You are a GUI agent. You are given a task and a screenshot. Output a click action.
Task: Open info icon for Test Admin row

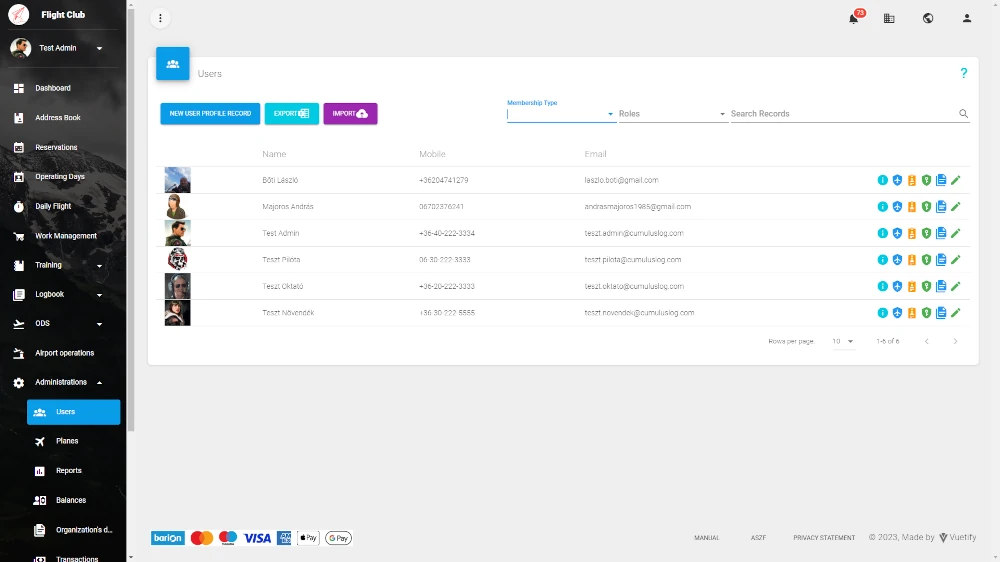click(883, 233)
